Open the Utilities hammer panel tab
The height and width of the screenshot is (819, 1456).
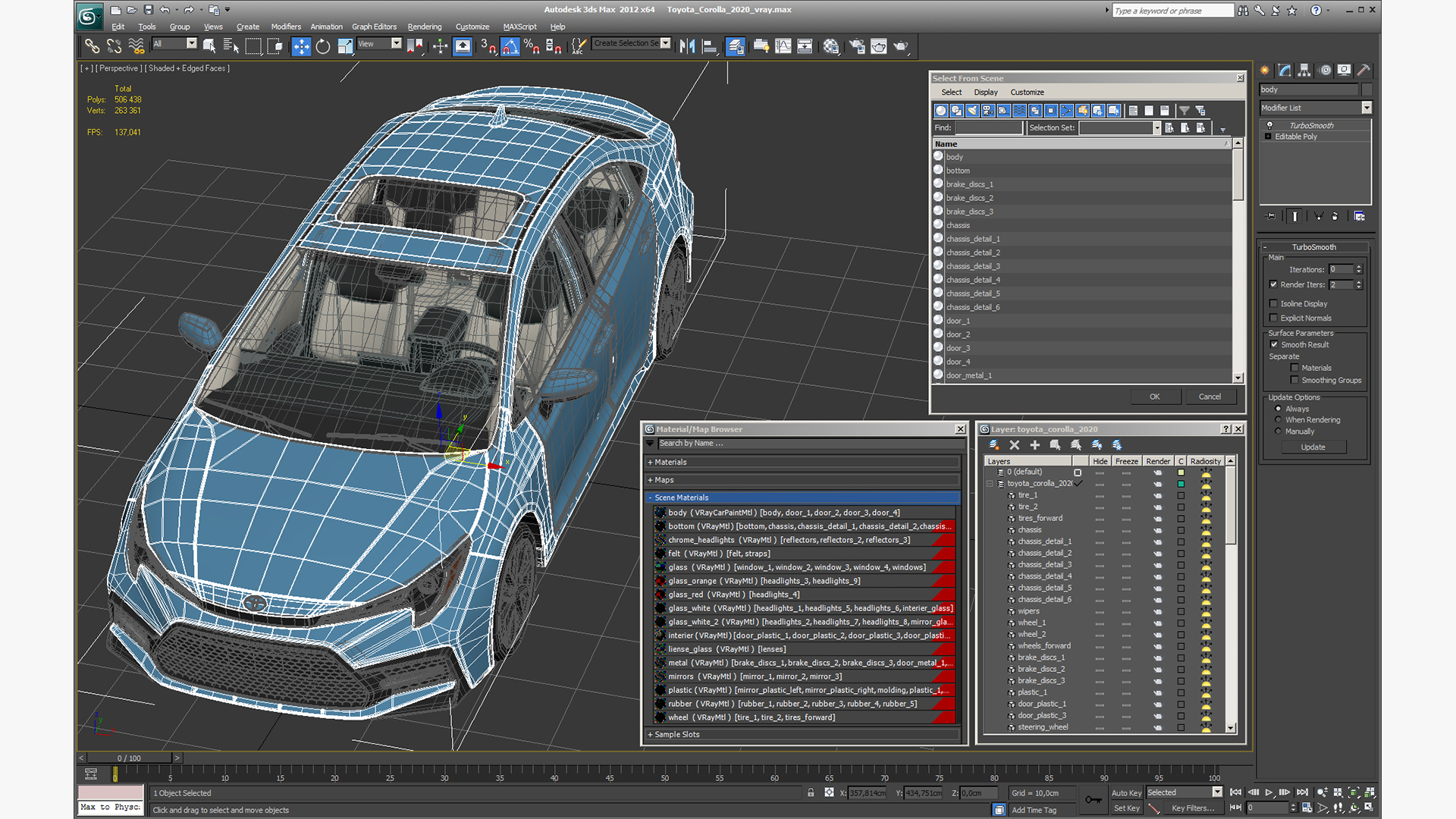[x=1363, y=70]
